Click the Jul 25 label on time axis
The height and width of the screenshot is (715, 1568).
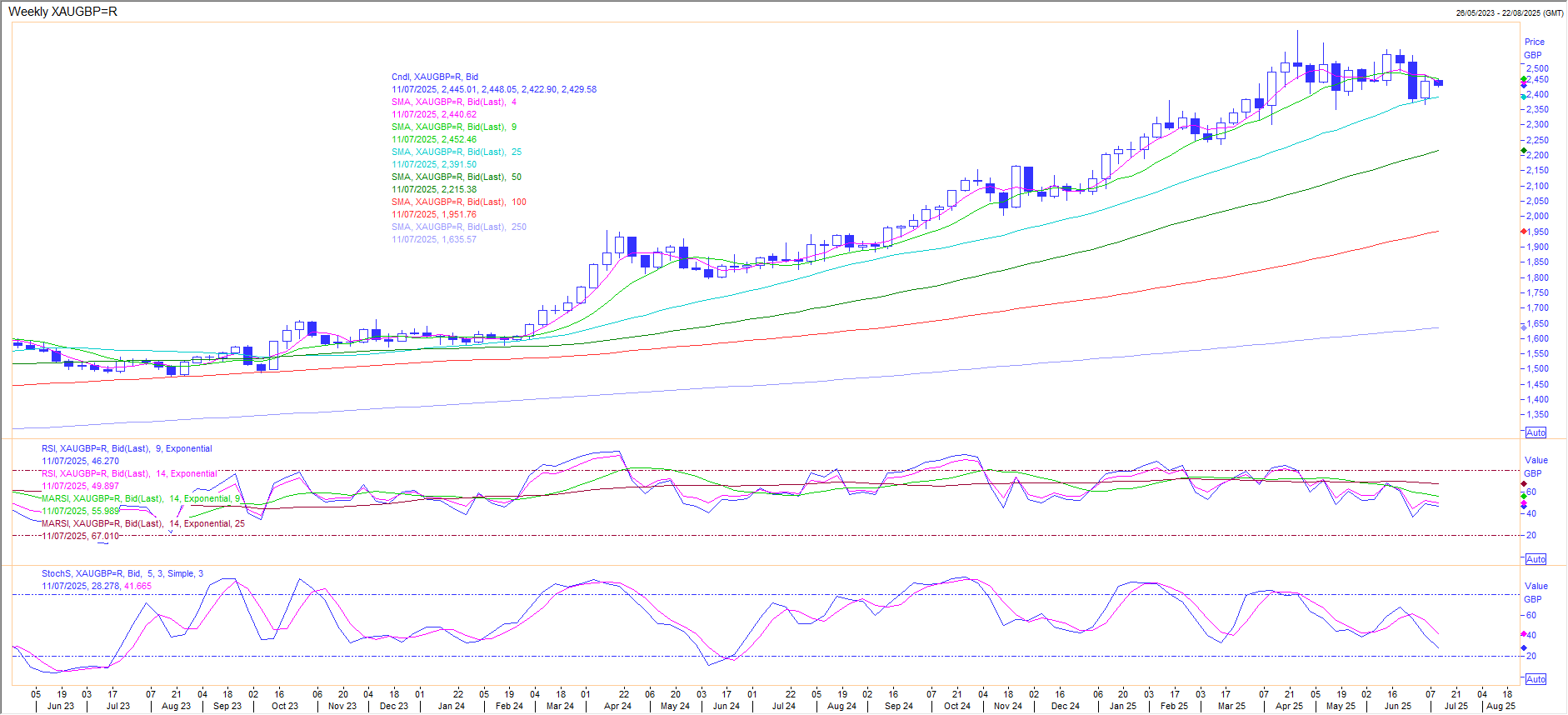point(1456,706)
